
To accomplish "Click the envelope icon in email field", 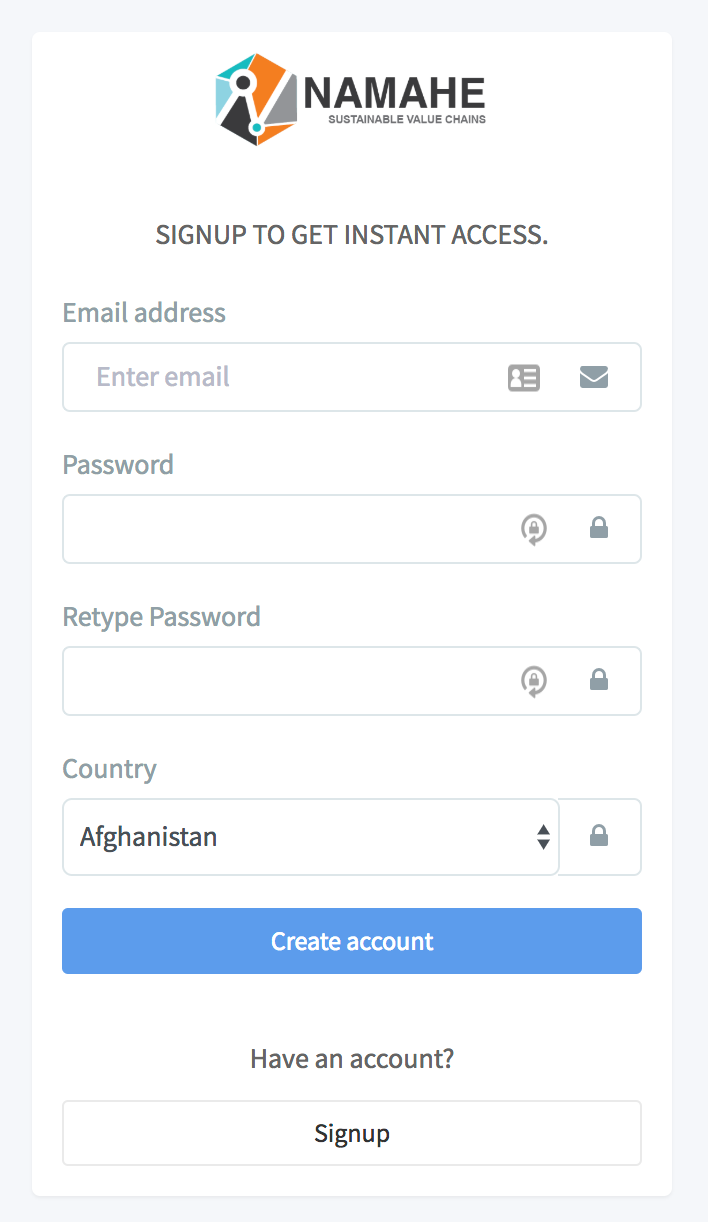I will [x=594, y=377].
